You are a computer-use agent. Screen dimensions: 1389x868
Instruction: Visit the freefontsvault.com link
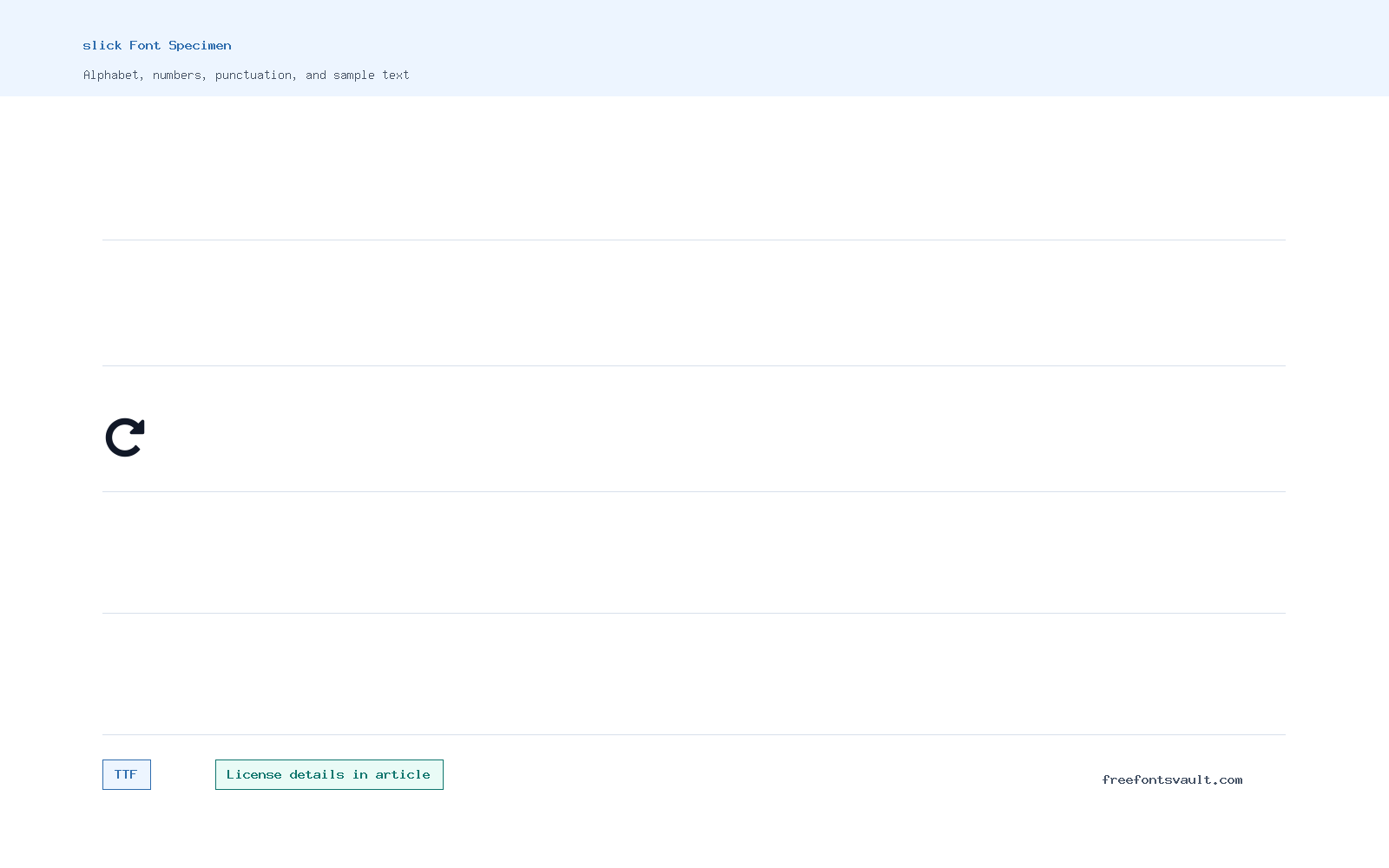point(1172,779)
